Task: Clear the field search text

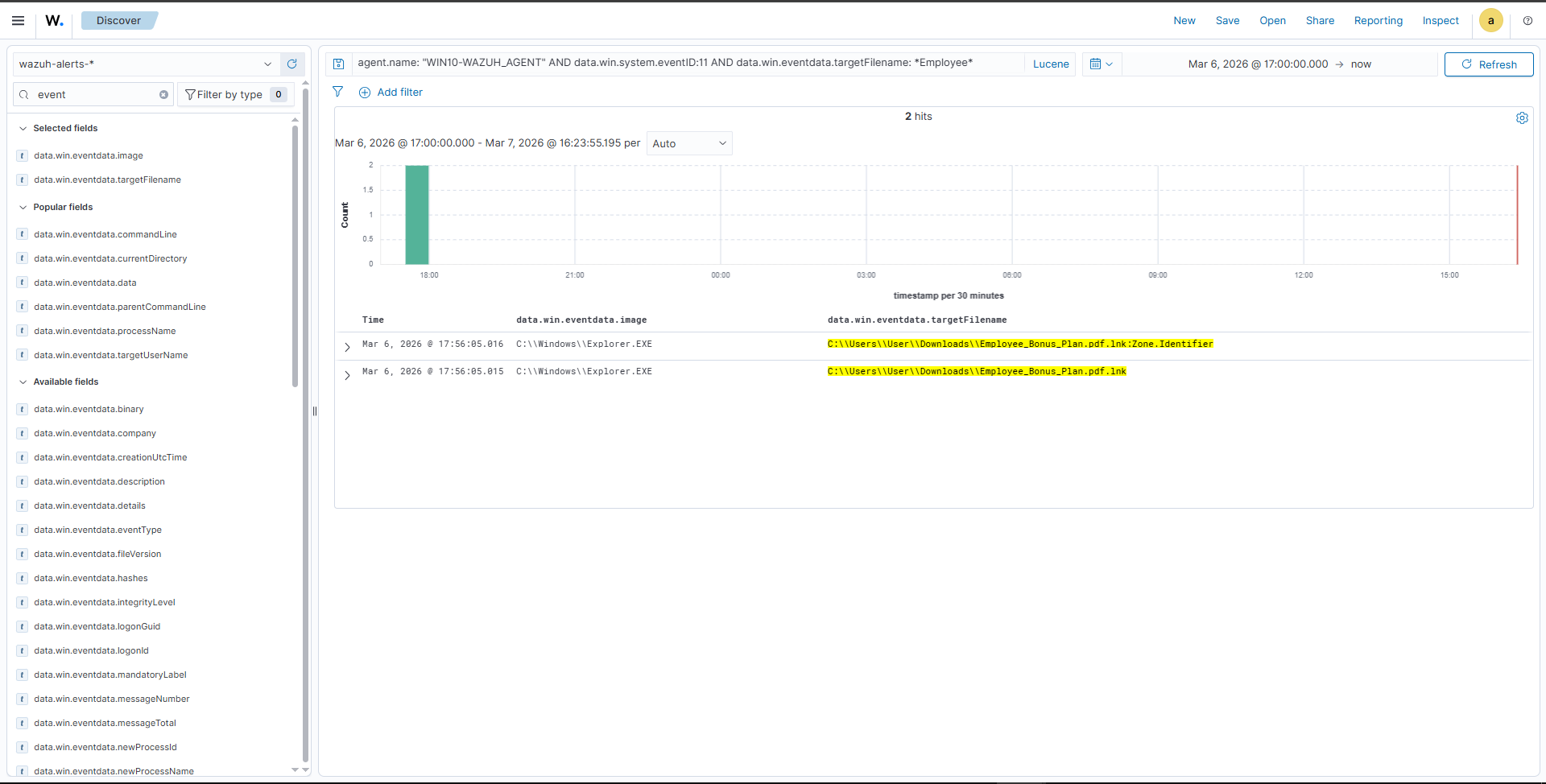Action: click(x=163, y=95)
